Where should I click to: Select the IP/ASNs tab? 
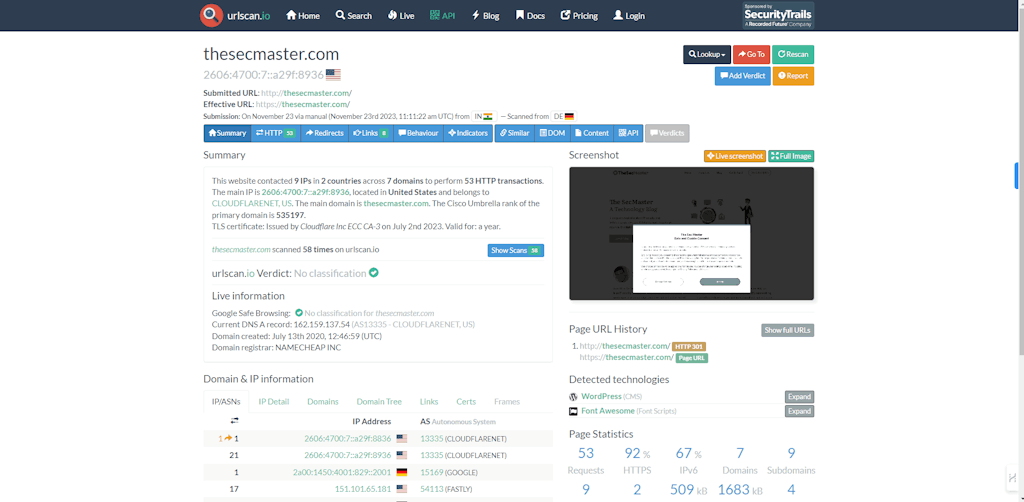pyautogui.click(x=226, y=402)
